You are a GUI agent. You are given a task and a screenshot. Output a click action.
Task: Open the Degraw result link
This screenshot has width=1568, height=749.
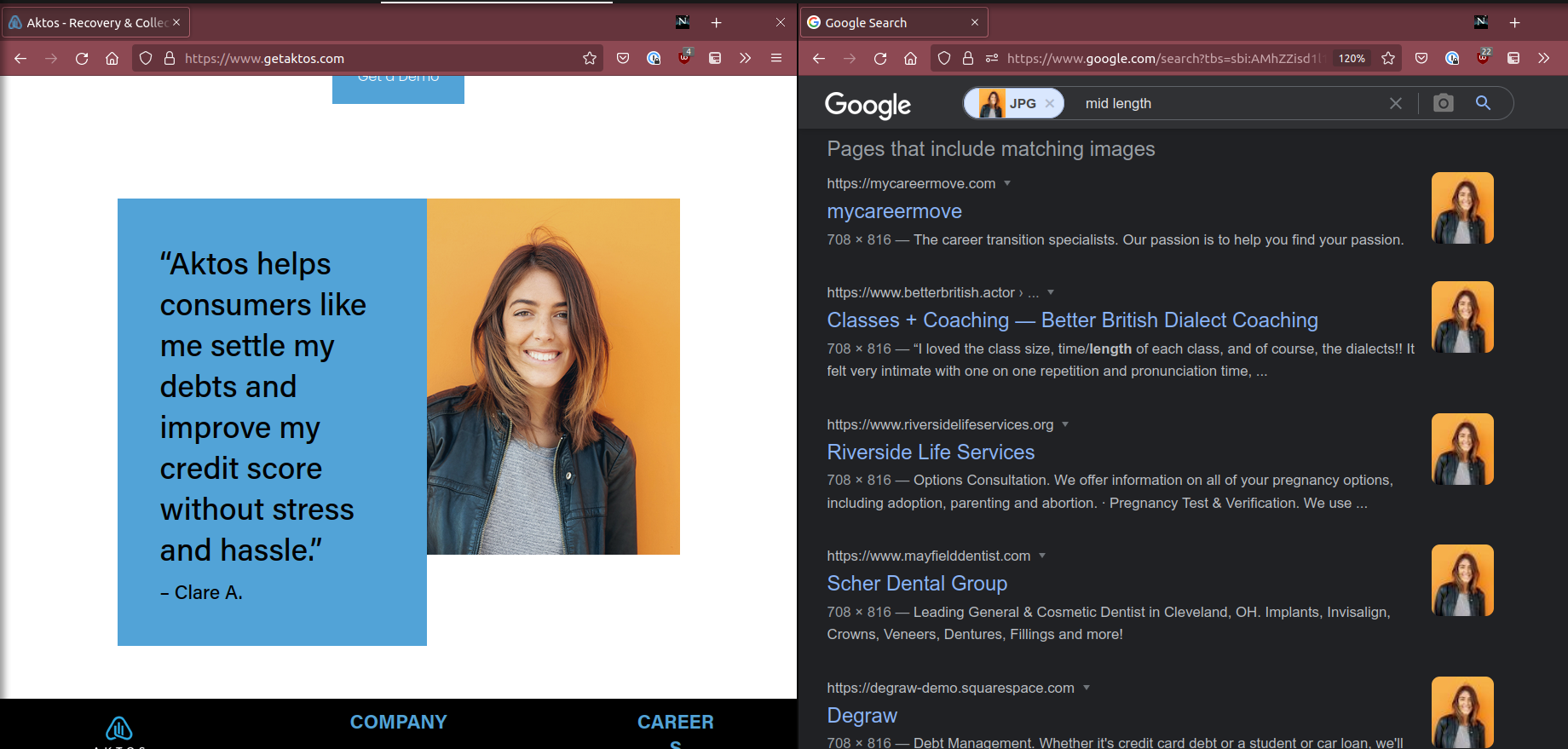(862, 716)
